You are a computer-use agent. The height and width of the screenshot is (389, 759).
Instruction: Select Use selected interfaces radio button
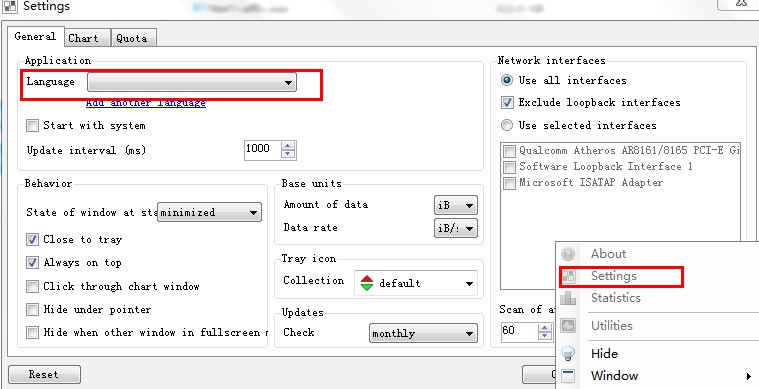tap(507, 126)
